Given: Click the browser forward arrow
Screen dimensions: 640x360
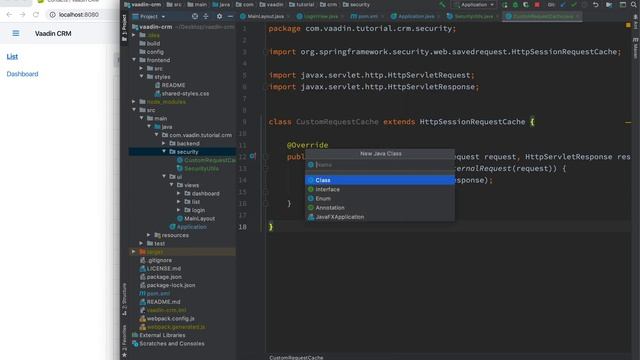Looking at the screenshot, I should (22, 15).
